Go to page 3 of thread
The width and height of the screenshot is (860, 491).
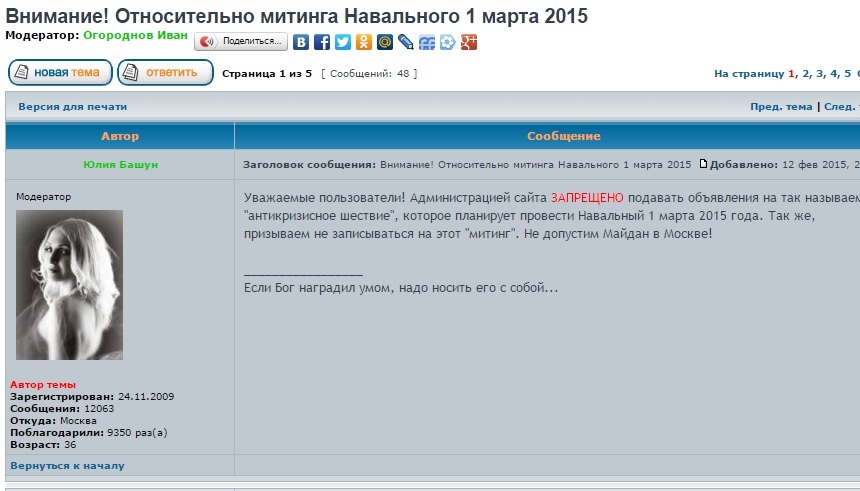click(819, 74)
